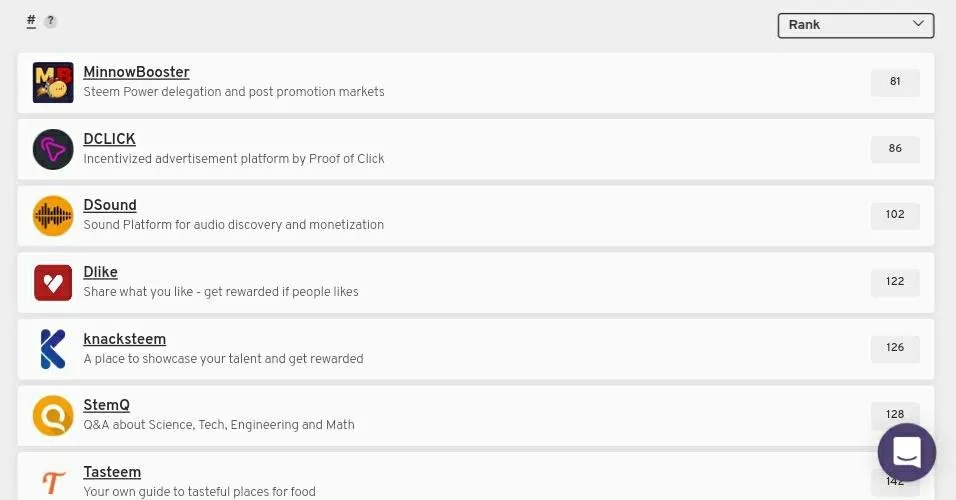Screen dimensions: 956x500
Task: Open the Tasteem title link
Action: click(x=112, y=473)
